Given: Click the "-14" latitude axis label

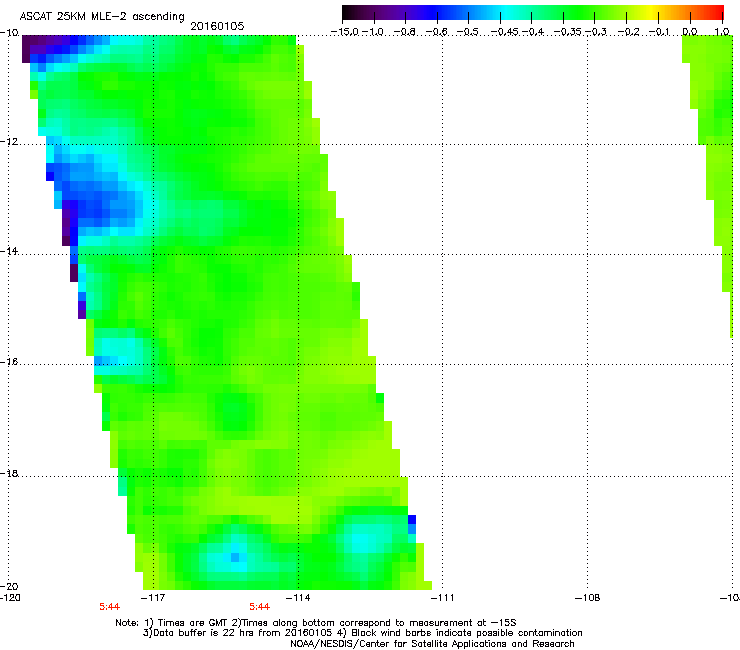Looking at the screenshot, I should [9, 251].
